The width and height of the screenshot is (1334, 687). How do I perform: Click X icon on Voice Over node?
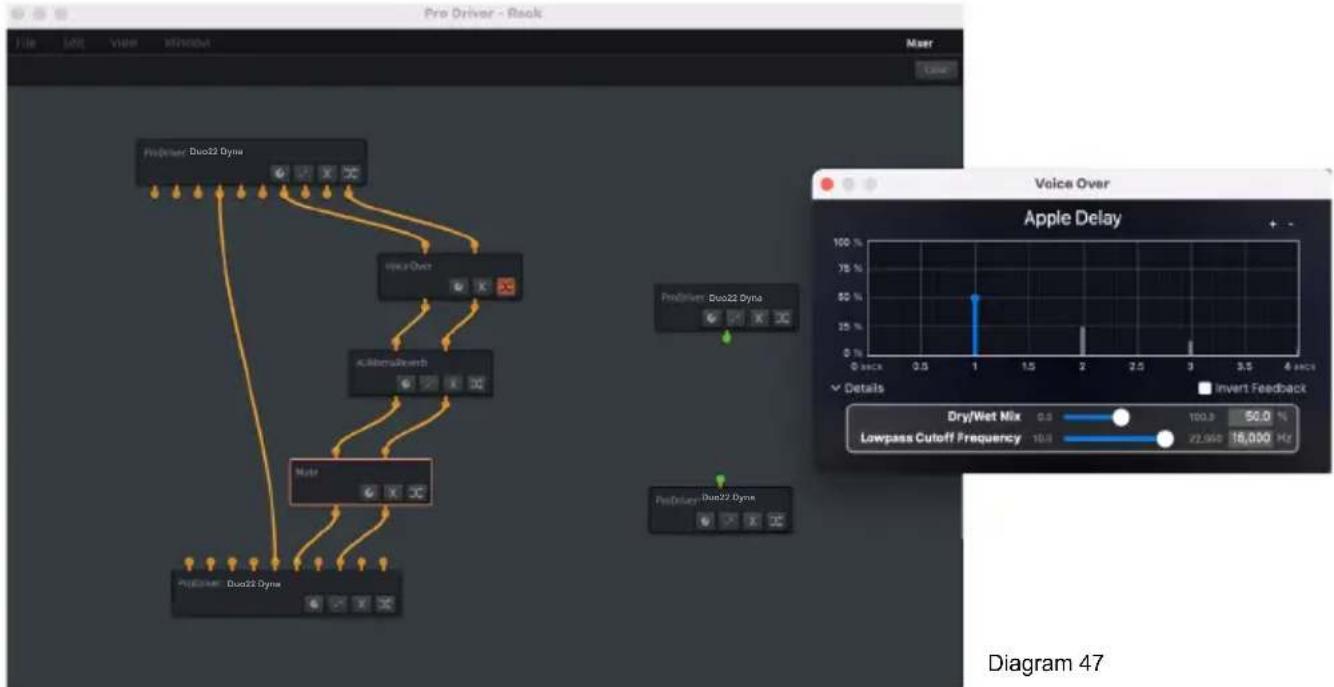click(482, 286)
